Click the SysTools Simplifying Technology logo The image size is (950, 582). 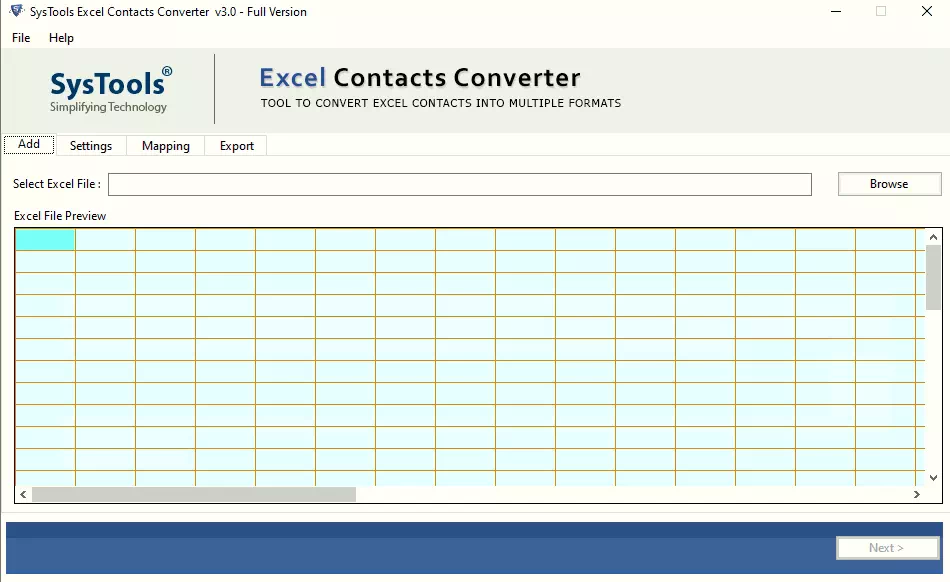pyautogui.click(x=110, y=90)
